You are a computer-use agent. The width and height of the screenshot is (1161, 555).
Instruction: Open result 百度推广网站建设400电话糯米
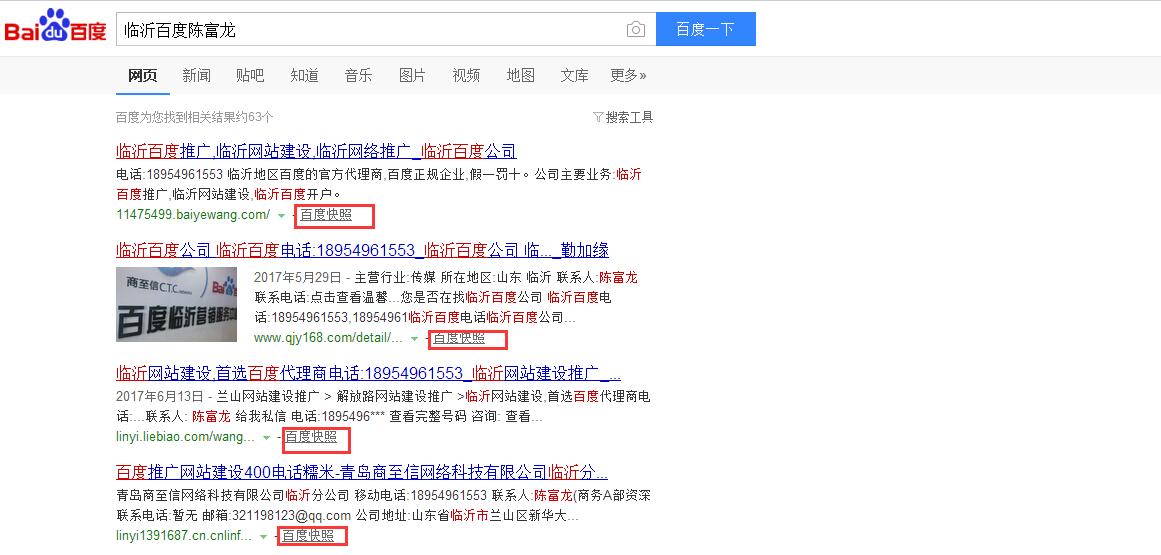pyautogui.click(x=362, y=471)
